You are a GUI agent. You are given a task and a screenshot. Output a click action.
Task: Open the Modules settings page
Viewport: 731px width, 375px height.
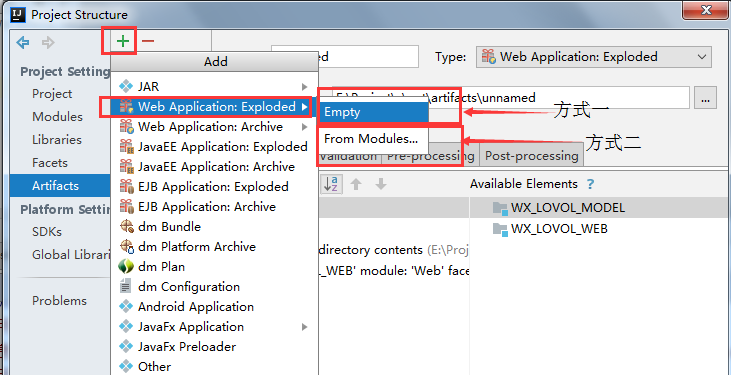coord(57,117)
